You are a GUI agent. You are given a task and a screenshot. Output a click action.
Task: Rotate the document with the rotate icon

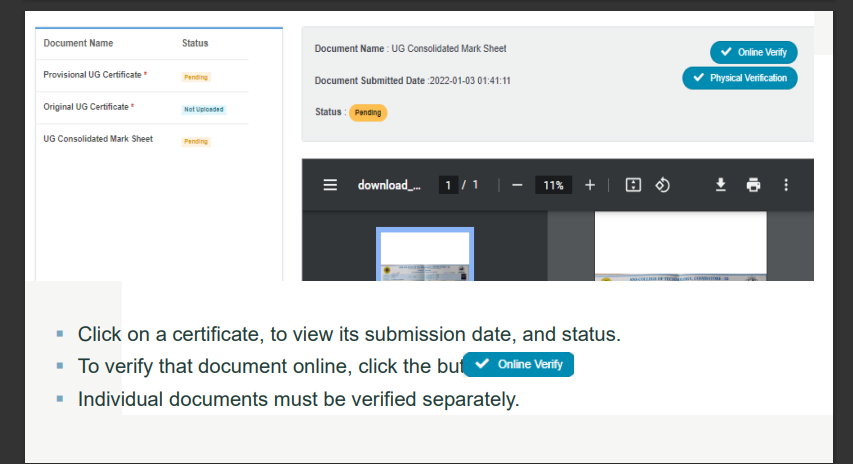pyautogui.click(x=662, y=185)
